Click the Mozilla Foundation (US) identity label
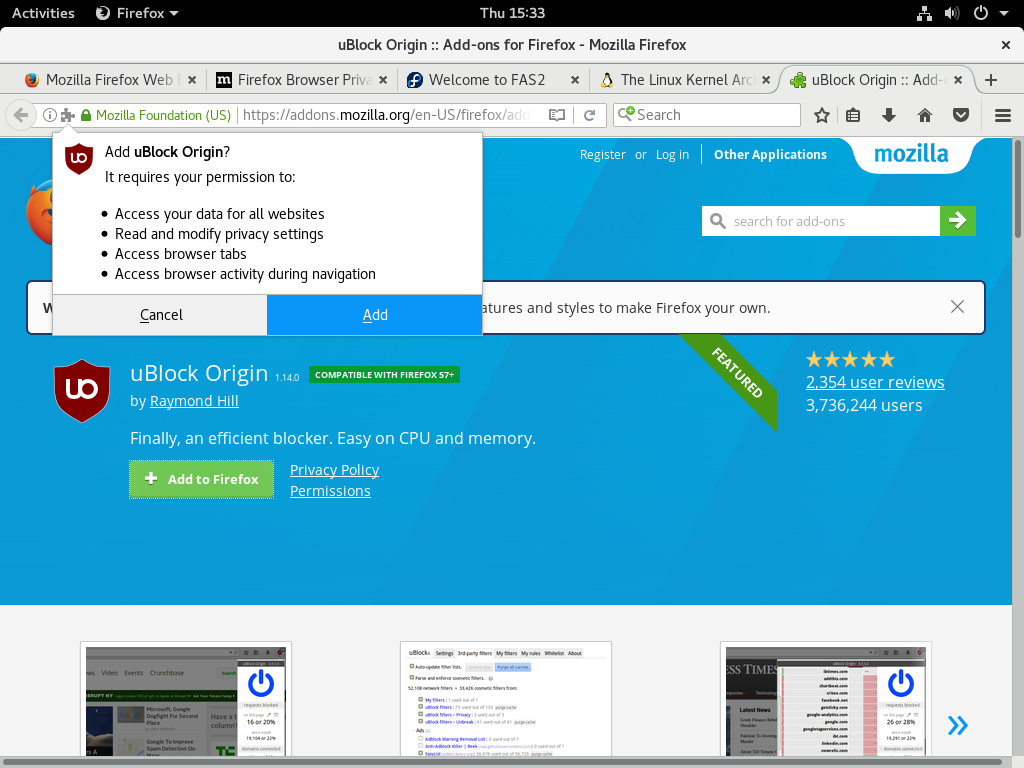Screen dimensions: 1024x768 (163, 115)
